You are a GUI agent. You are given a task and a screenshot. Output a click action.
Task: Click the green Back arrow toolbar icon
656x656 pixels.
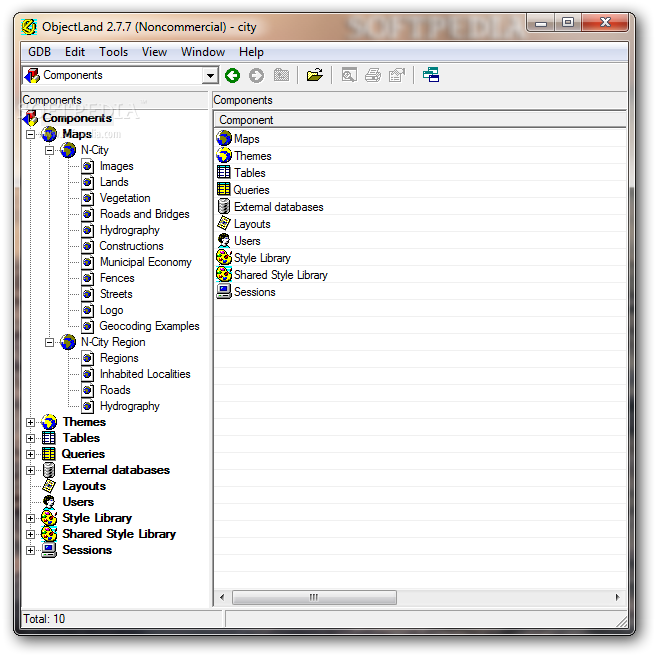pyautogui.click(x=232, y=76)
